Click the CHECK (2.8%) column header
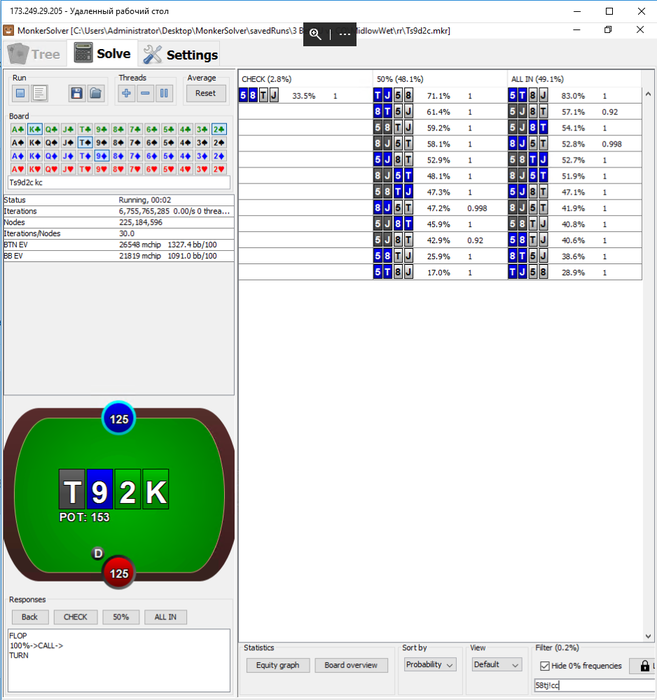Image resolution: width=657 pixels, height=700 pixels. (305, 79)
